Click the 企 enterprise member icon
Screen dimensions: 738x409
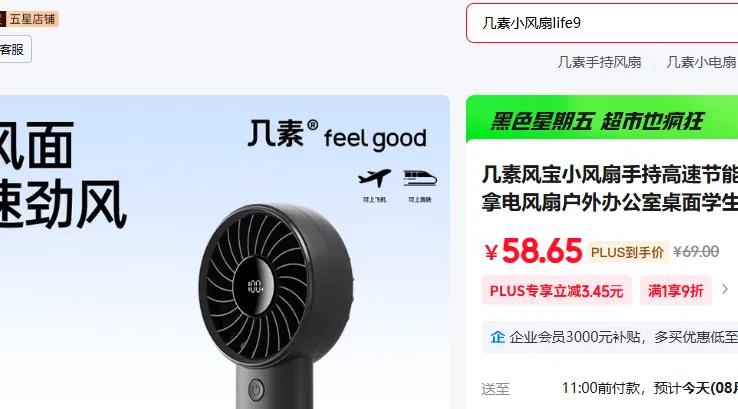point(497,337)
